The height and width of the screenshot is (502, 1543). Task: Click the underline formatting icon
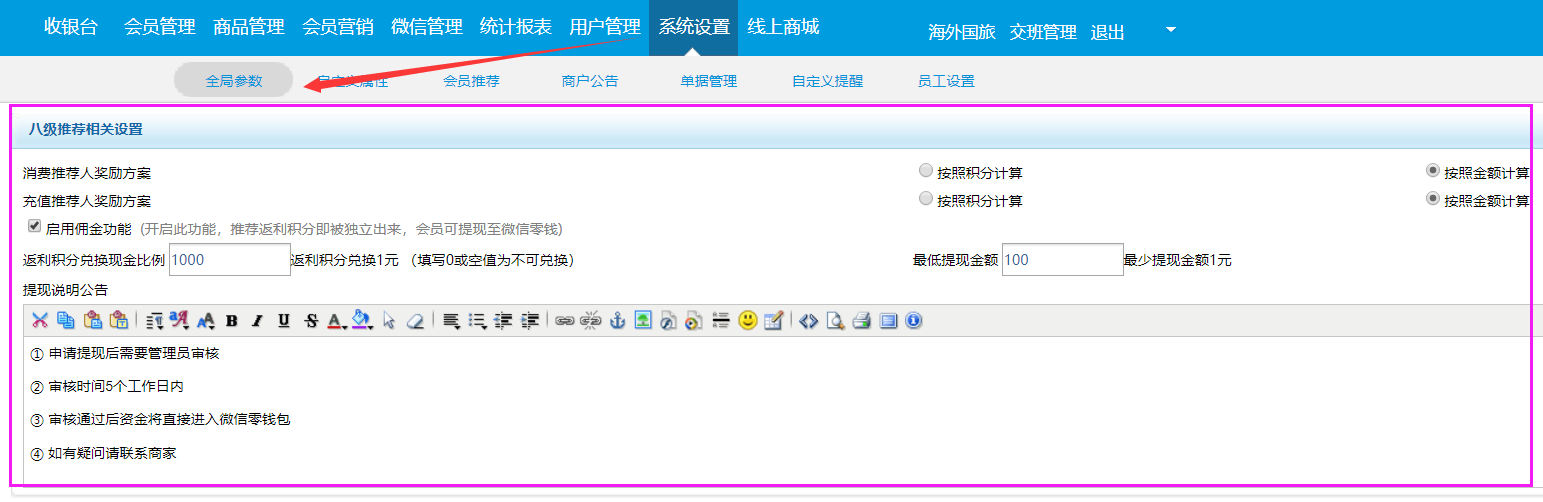(x=284, y=321)
